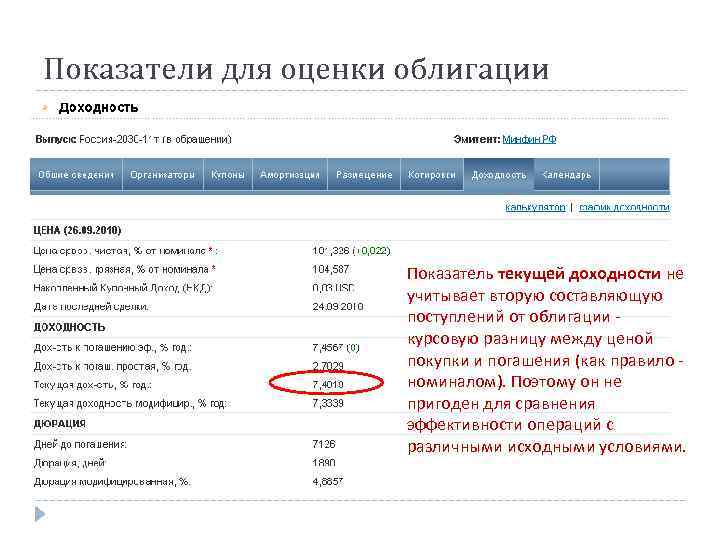Click the blue play arrow icon

[40, 514]
